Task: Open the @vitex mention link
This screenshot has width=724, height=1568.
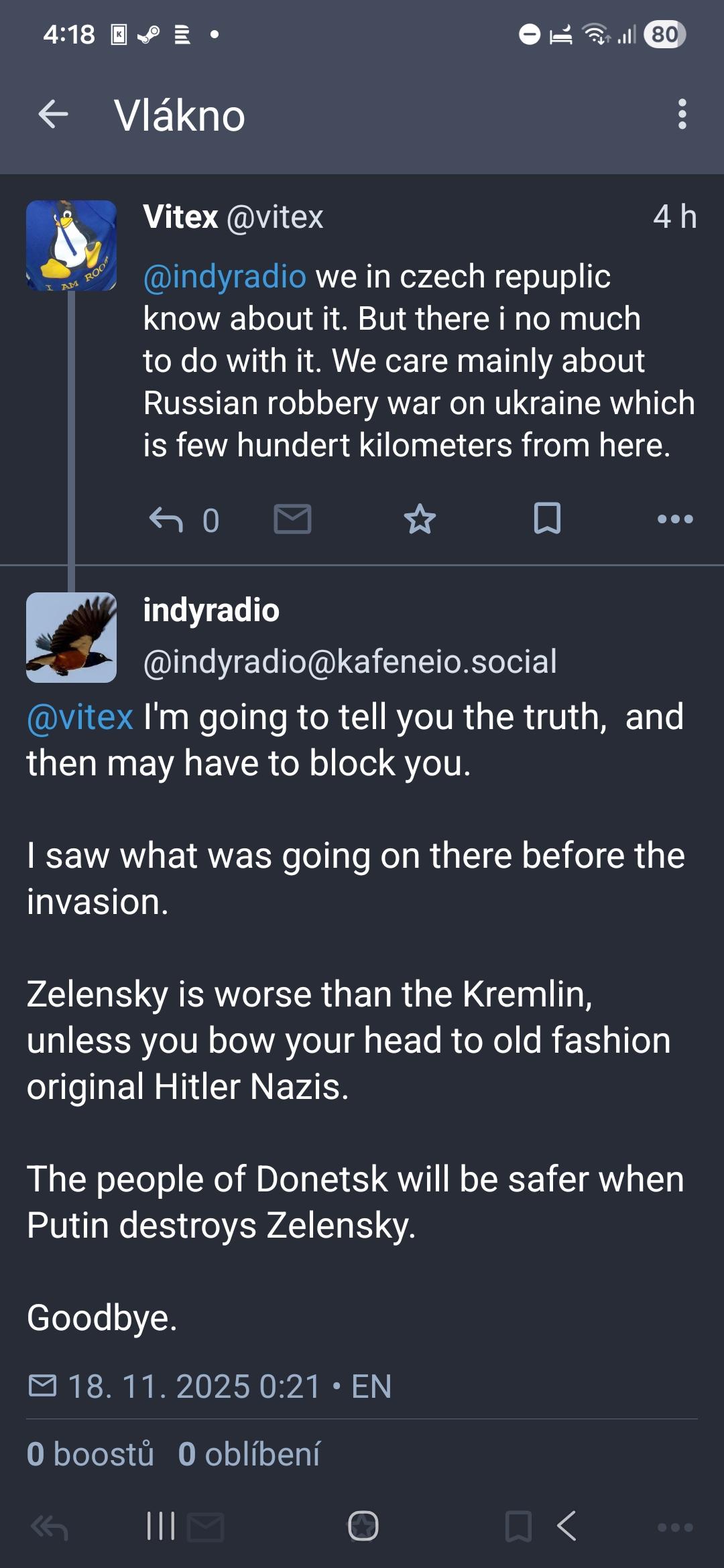Action: (80, 717)
